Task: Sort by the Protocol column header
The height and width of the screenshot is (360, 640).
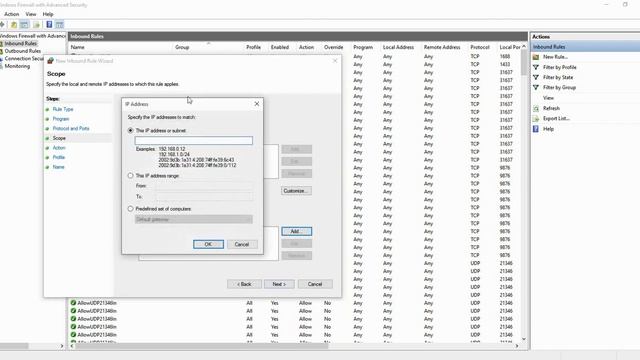Action: [x=480, y=47]
